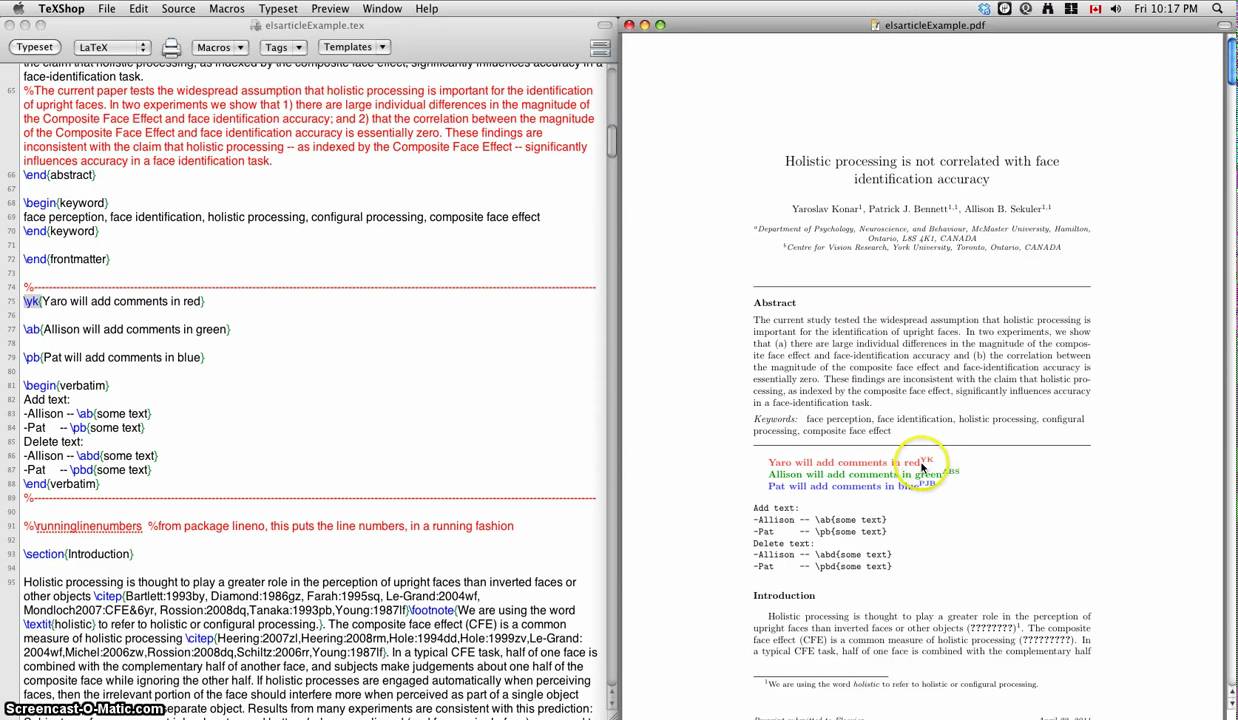Click the highlighted \yk command on line 75
The height and width of the screenshot is (720, 1238).
[32, 301]
